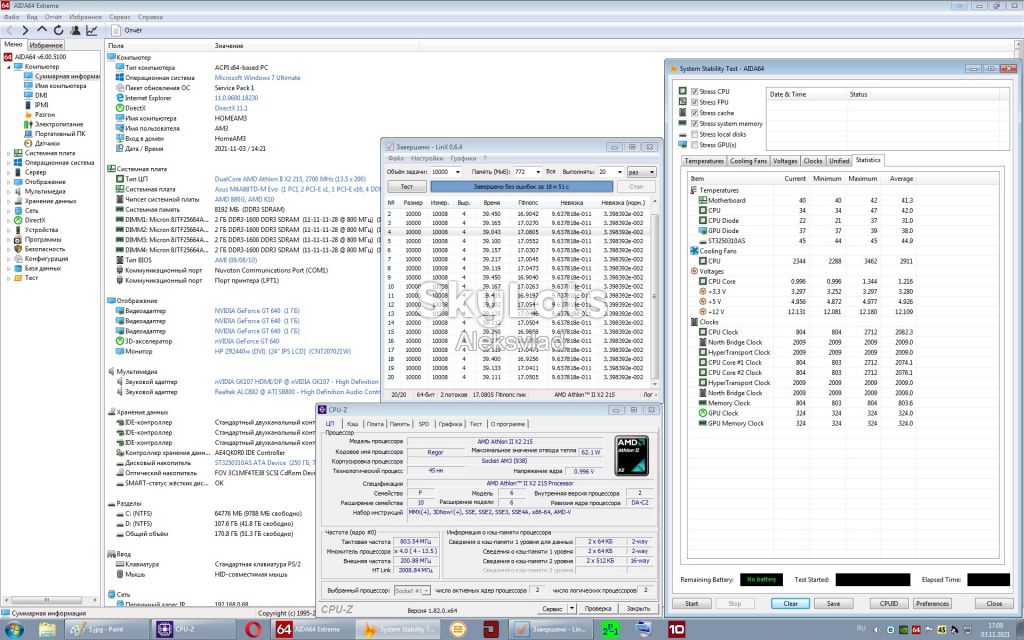Click Проверка button in CPU-Z
1024x640 pixels.
point(598,608)
